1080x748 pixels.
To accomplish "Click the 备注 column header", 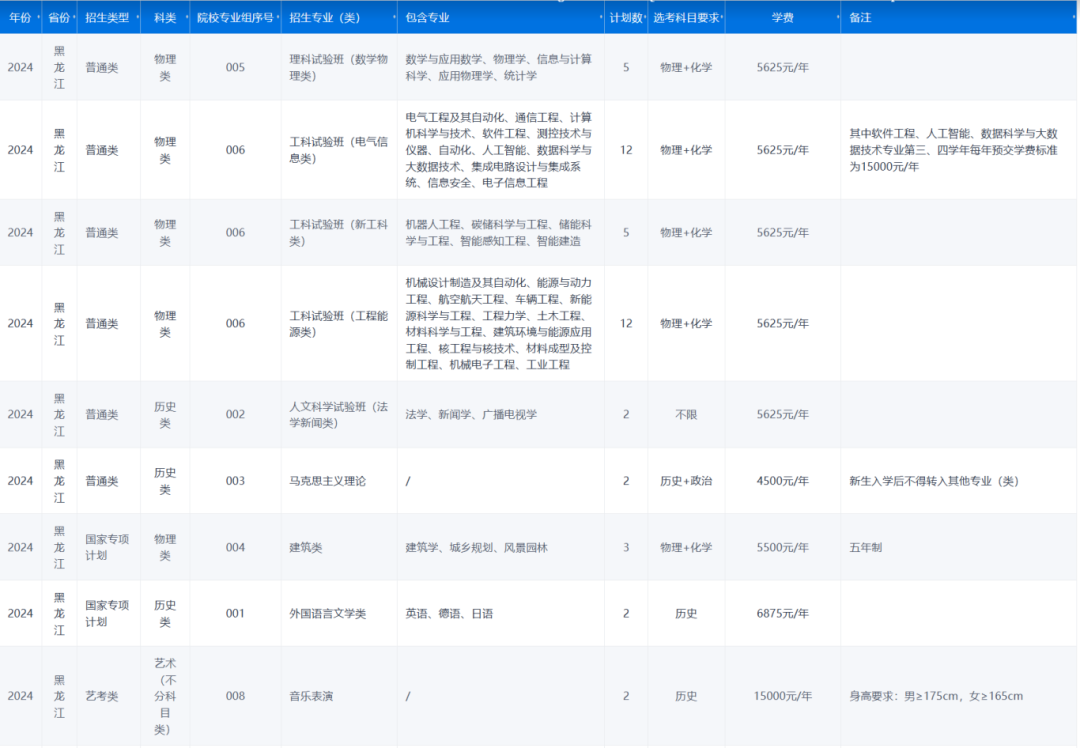I will pos(860,16).
